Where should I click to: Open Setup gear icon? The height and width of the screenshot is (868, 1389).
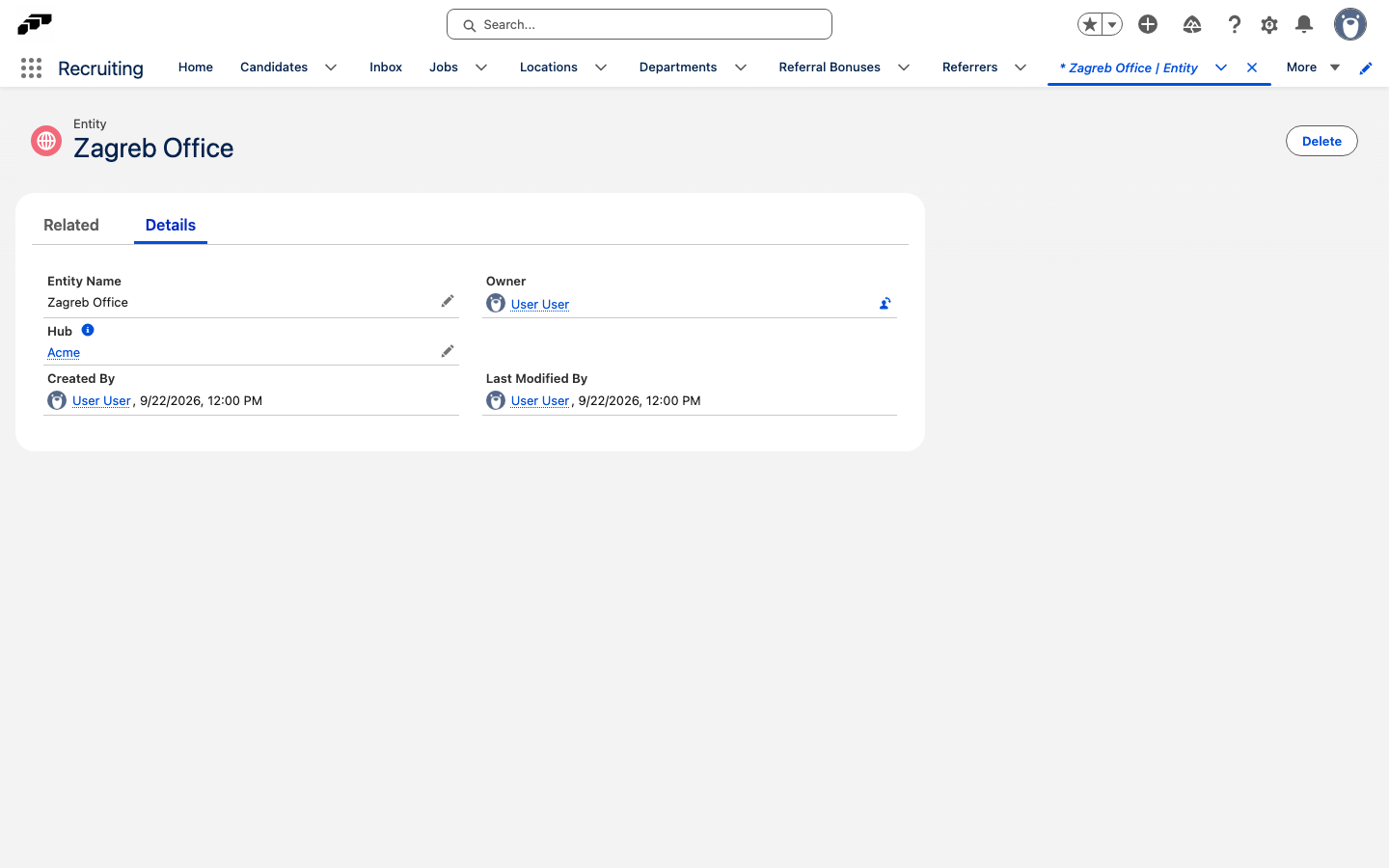[1269, 24]
